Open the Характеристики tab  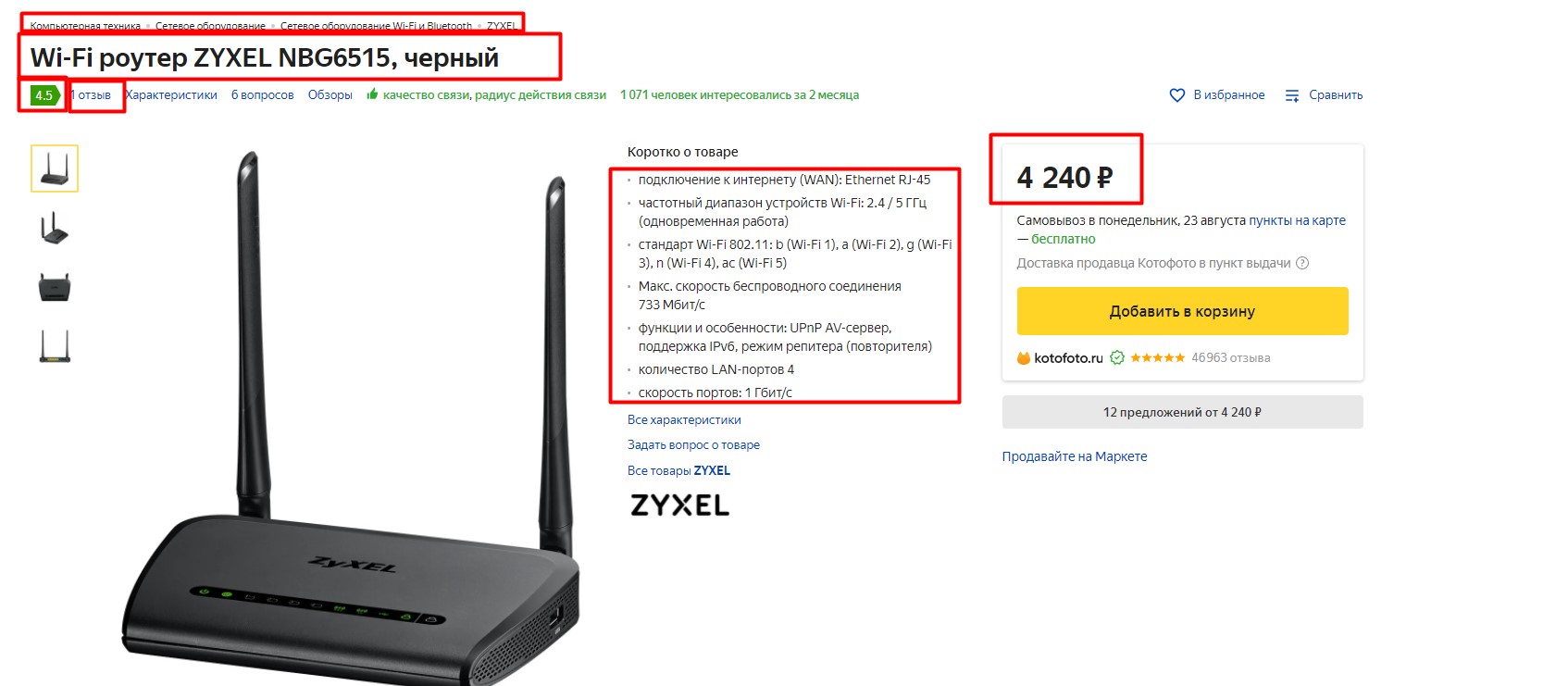click(x=171, y=94)
